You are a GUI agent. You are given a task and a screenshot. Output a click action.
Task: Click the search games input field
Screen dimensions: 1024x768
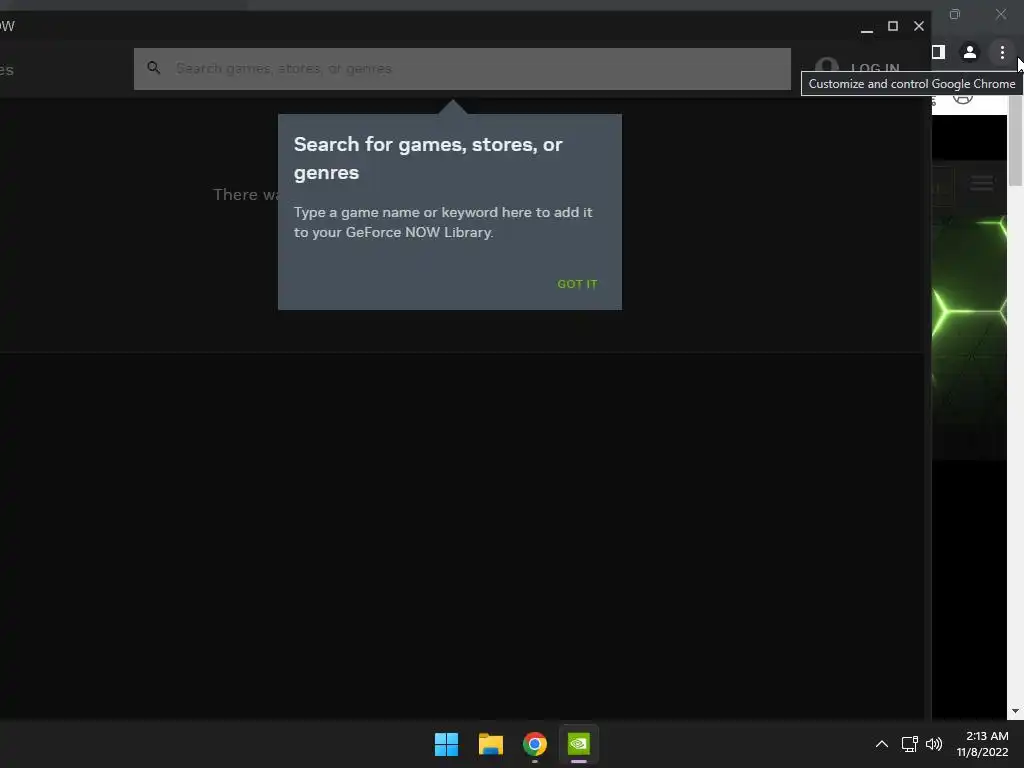[462, 69]
